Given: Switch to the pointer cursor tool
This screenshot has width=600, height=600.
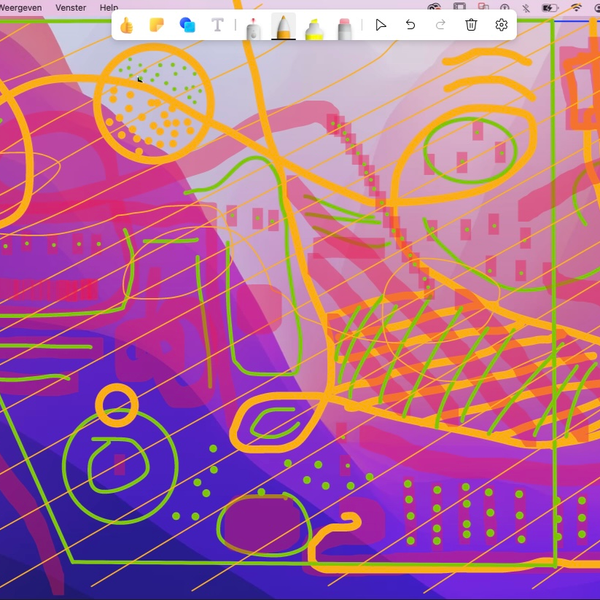Looking at the screenshot, I should pyautogui.click(x=380, y=25).
